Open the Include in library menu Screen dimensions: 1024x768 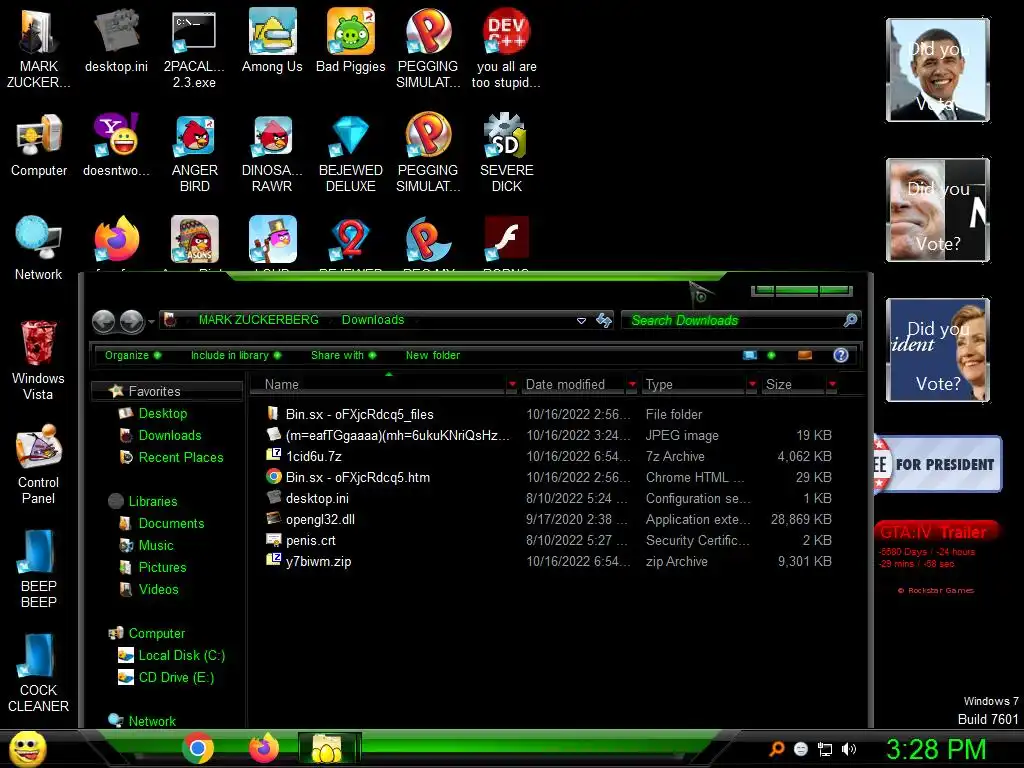coord(236,355)
